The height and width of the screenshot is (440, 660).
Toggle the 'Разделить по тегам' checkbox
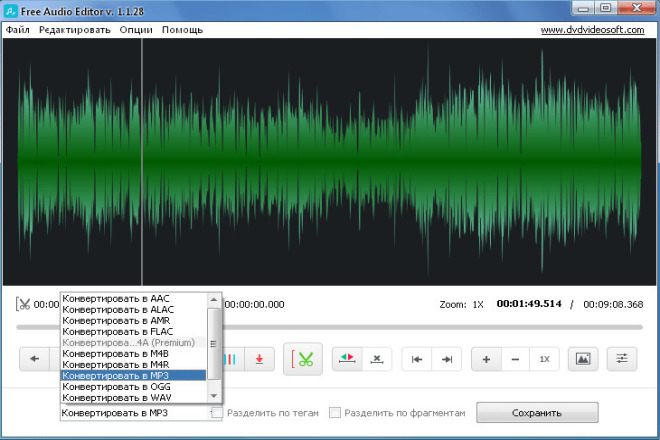[218, 412]
